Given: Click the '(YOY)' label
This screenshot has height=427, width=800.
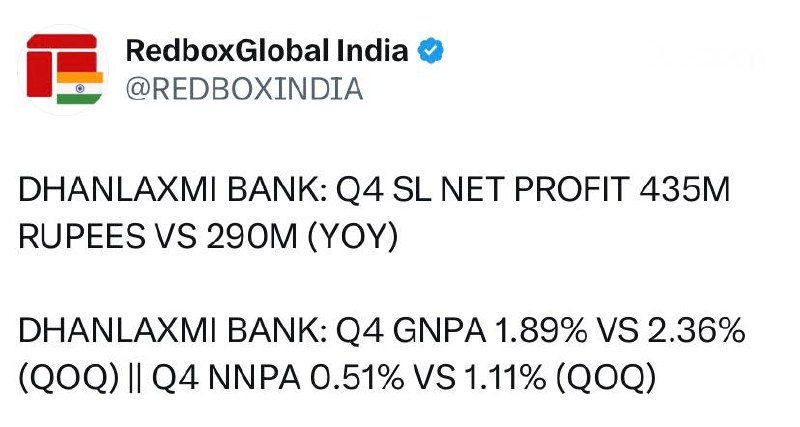Looking at the screenshot, I should pyautogui.click(x=353, y=237).
